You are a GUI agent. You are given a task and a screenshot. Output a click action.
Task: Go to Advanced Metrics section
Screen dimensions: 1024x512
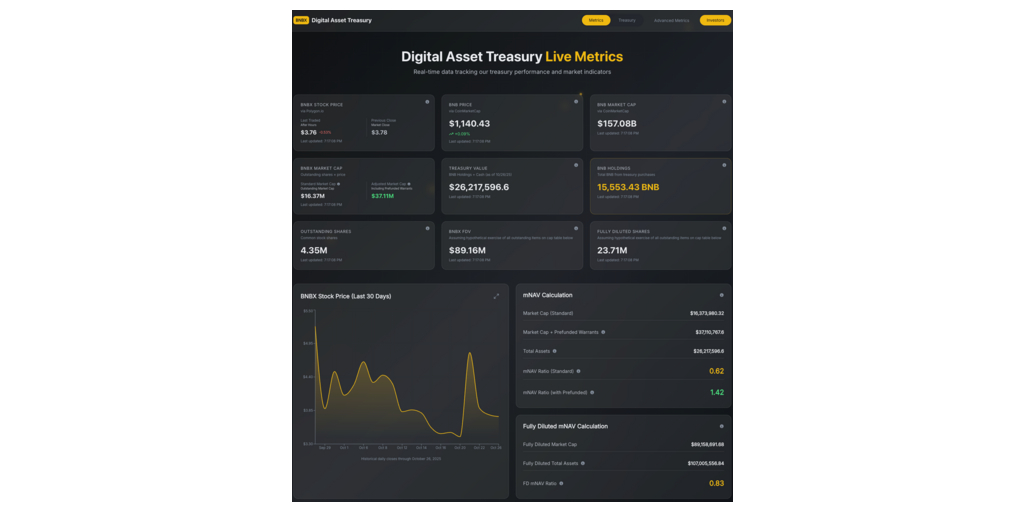click(x=671, y=20)
